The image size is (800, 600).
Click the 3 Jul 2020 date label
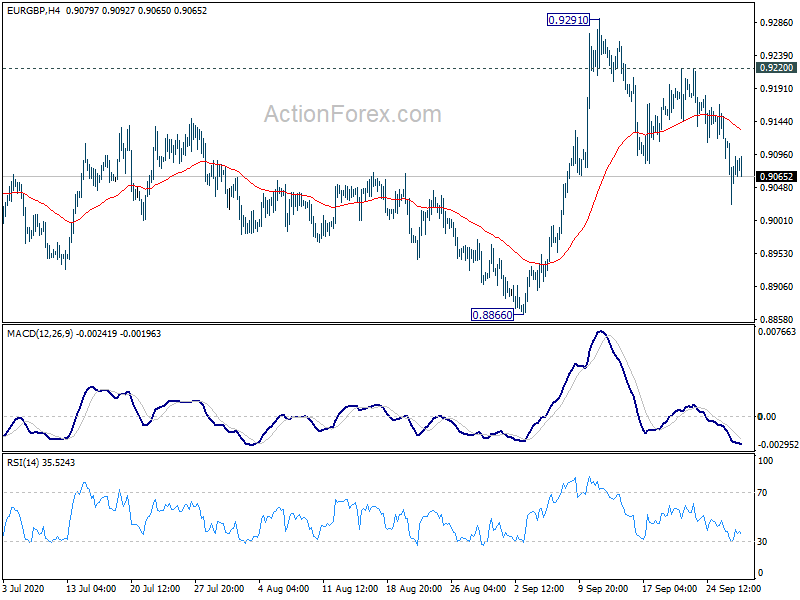pyautogui.click(x=23, y=589)
